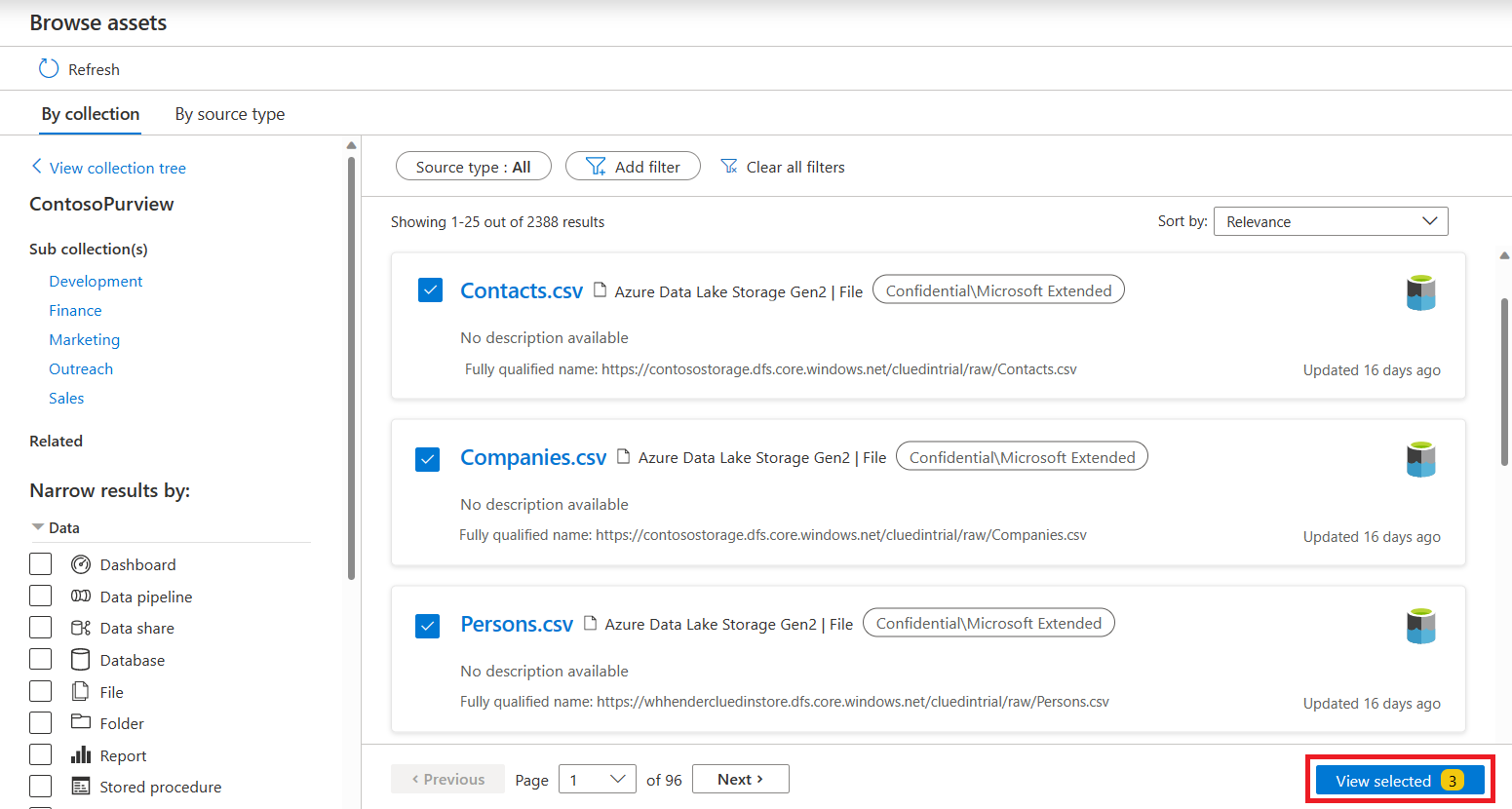Switch to the By source type tab
1512x809 pixels.
coord(230,114)
